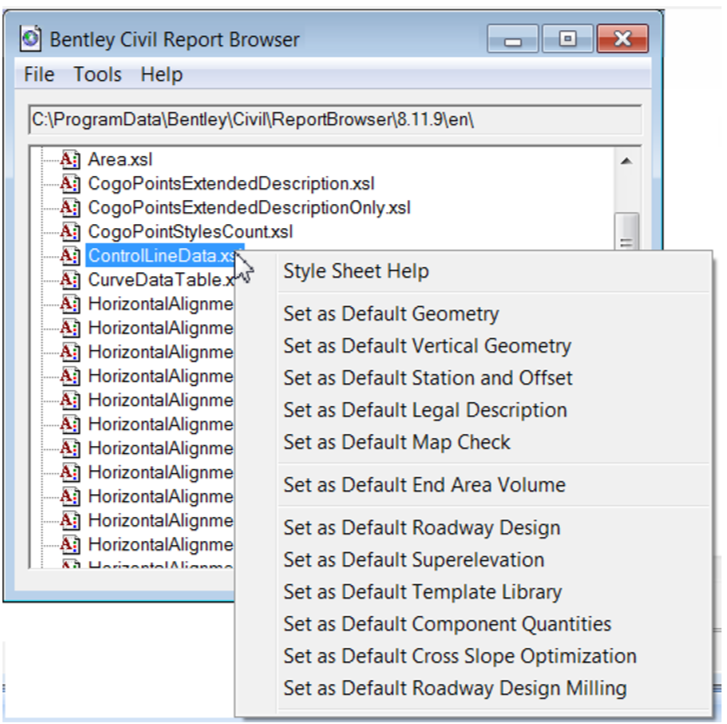Image resolution: width=727 pixels, height=724 pixels.
Task: Select Set as Default Roadway Design
Action: coord(421,527)
